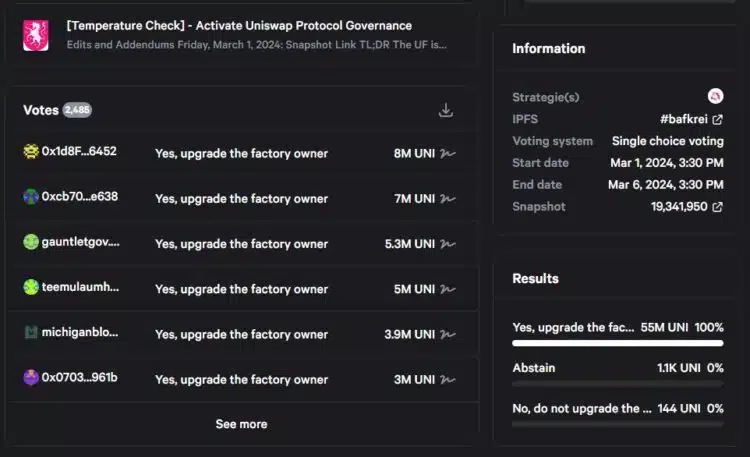750x457 pixels.
Task: Open the #bafkrei IPFS link
Action: coord(684,119)
